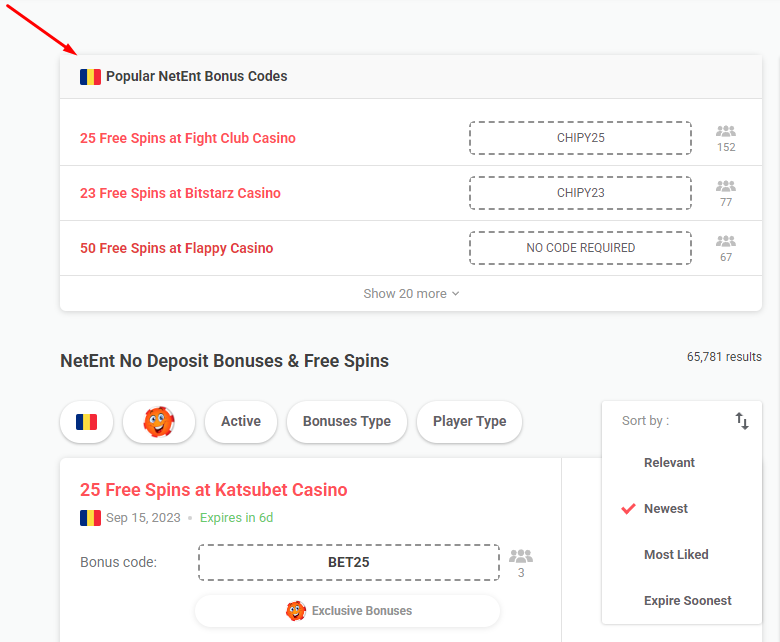This screenshot has width=780, height=642.
Task: Click users icon beside CHIPY25 code
Action: click(x=726, y=132)
